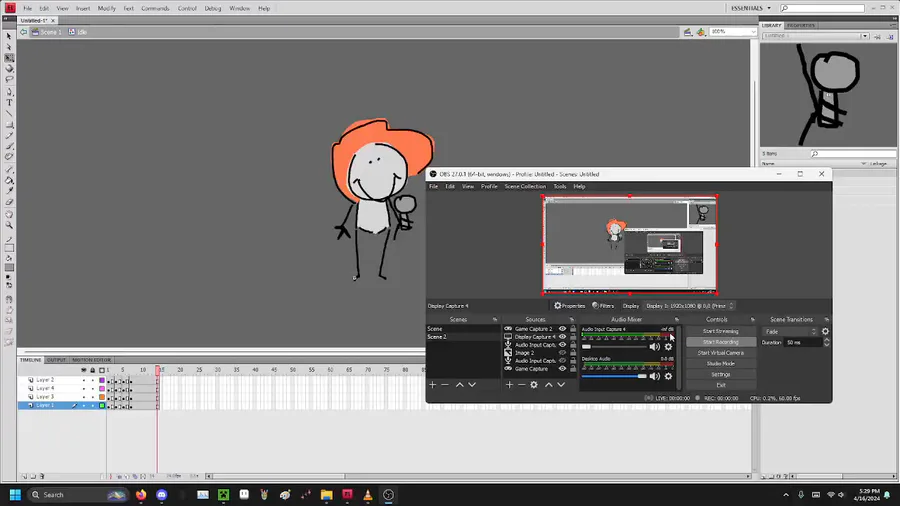
Task: Open the Modify menu in Flash
Action: click(107, 9)
